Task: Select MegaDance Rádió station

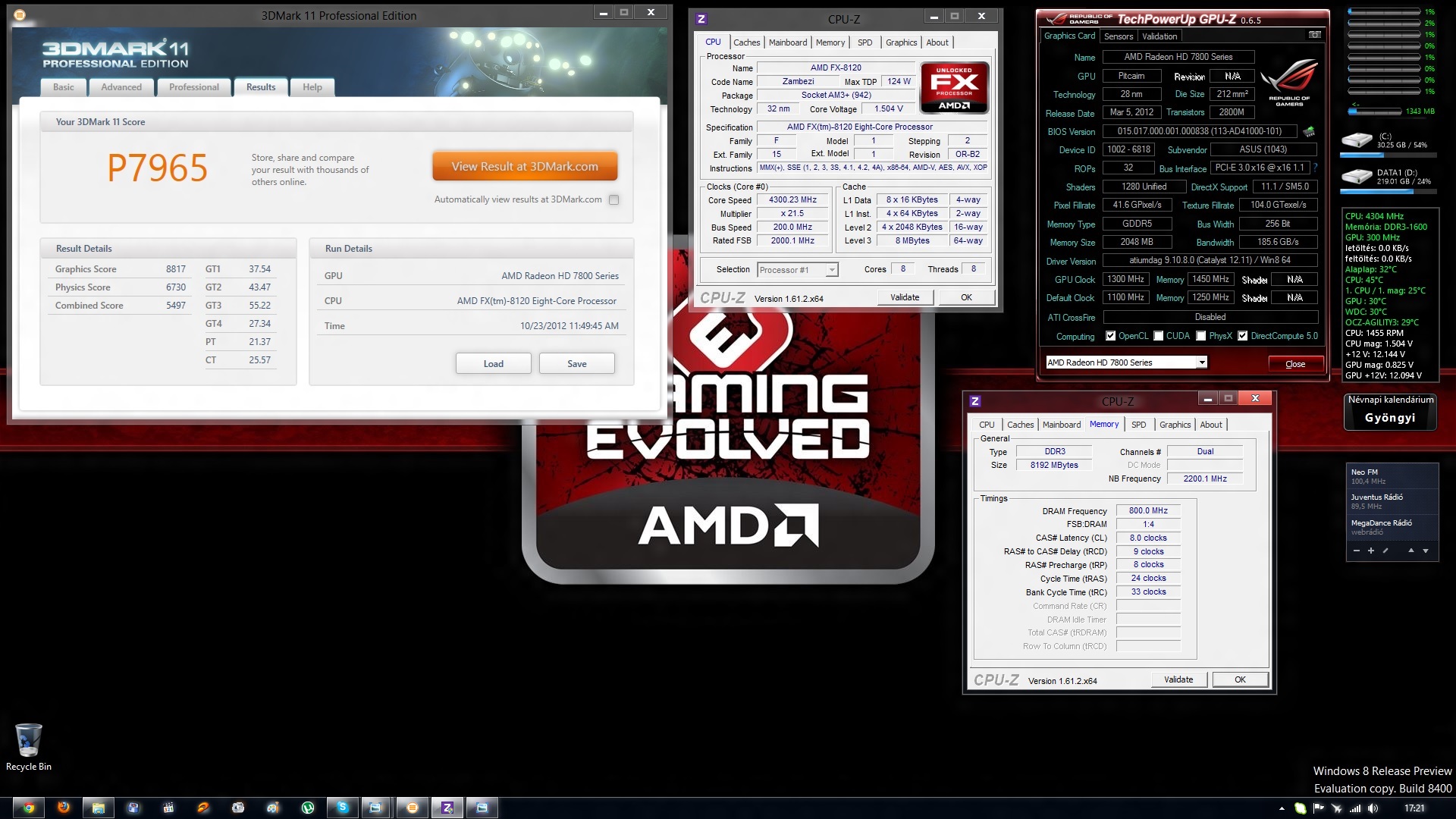Action: pos(1392,527)
